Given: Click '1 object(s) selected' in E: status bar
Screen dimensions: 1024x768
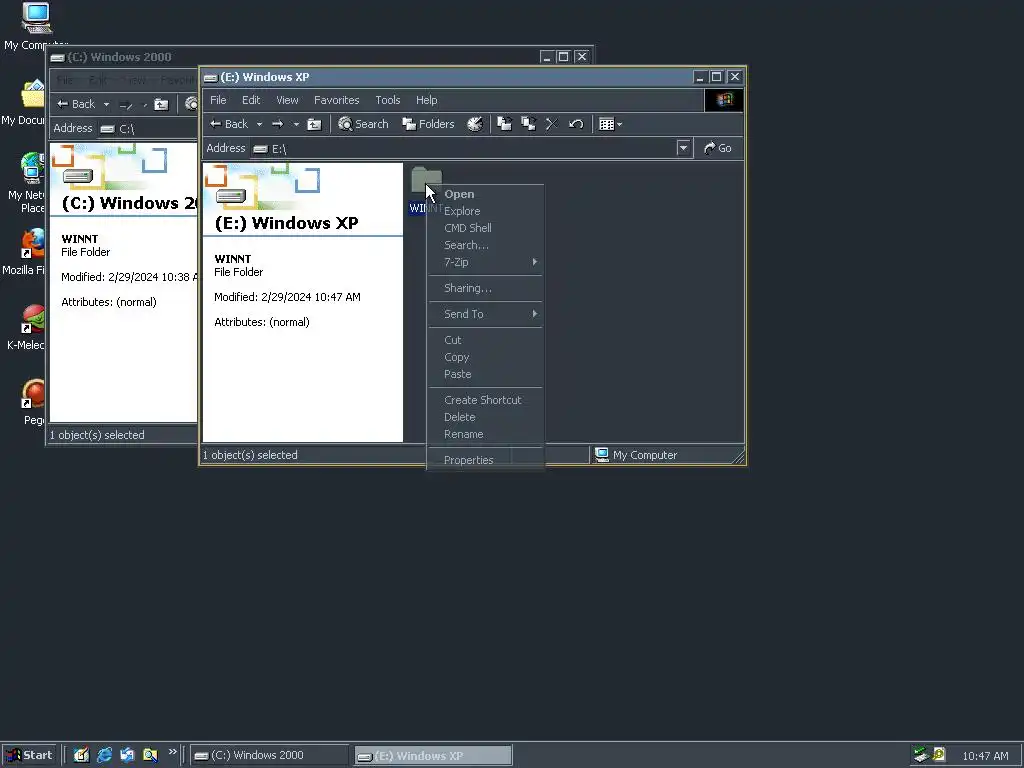Looking at the screenshot, I should 250,455.
